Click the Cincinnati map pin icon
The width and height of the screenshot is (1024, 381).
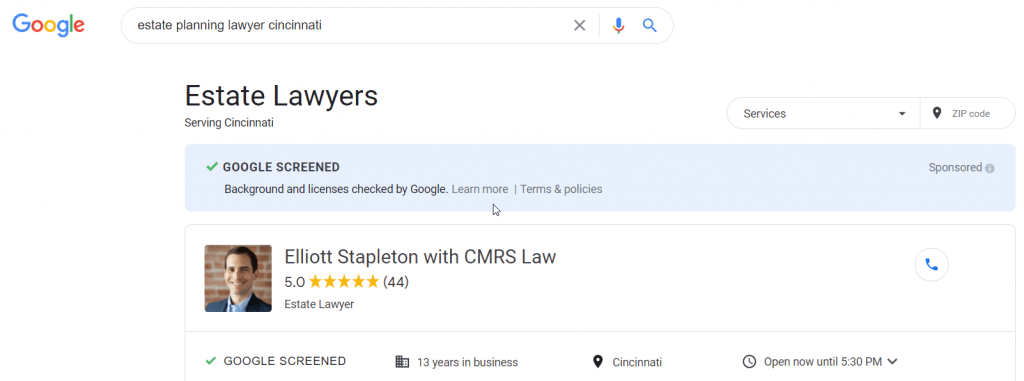(x=597, y=361)
